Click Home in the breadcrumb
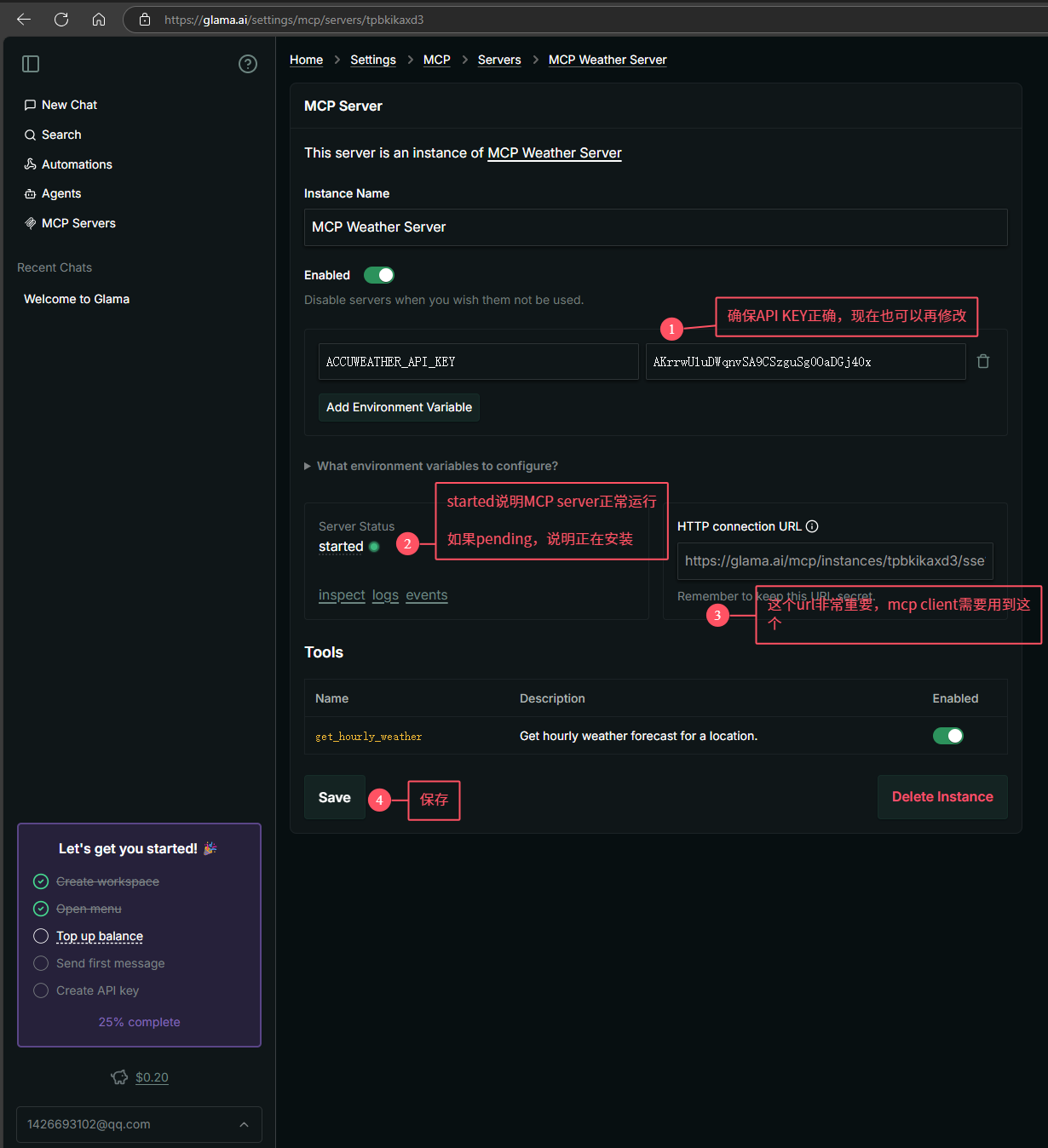The width and height of the screenshot is (1048, 1148). pyautogui.click(x=306, y=60)
